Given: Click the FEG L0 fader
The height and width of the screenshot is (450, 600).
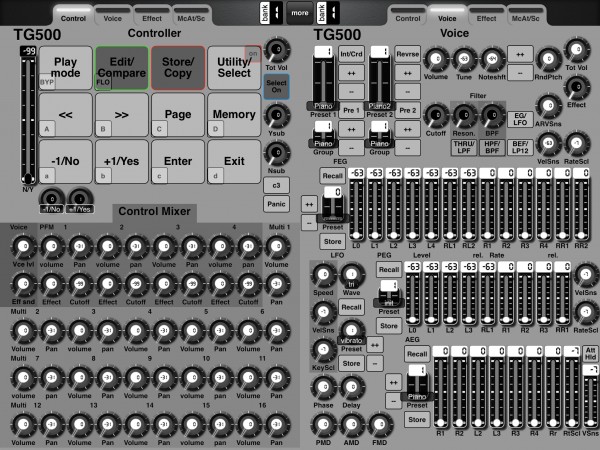Looking at the screenshot, I should [x=357, y=205].
